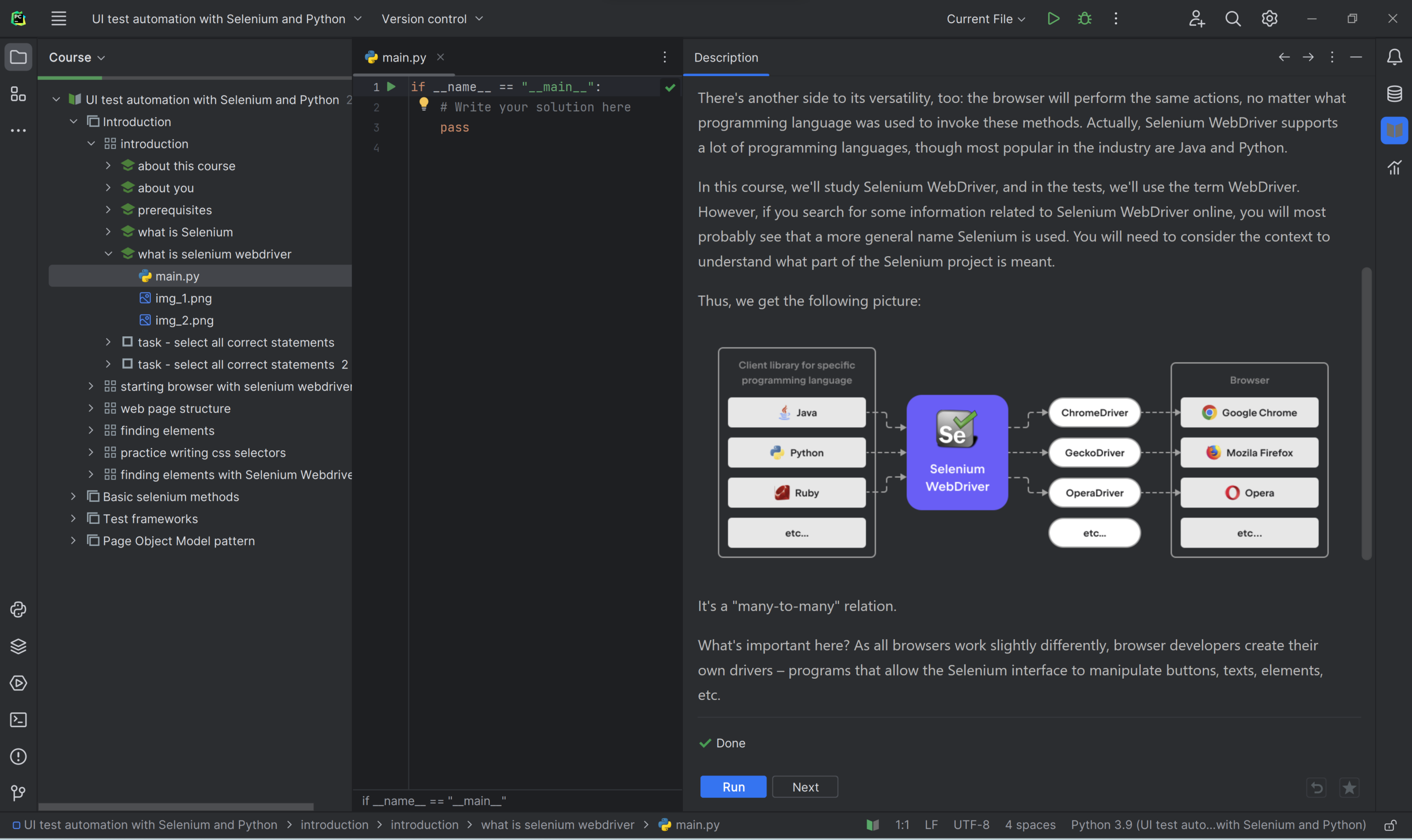Click run gutter icon on line 1
1412x840 pixels.
[391, 87]
